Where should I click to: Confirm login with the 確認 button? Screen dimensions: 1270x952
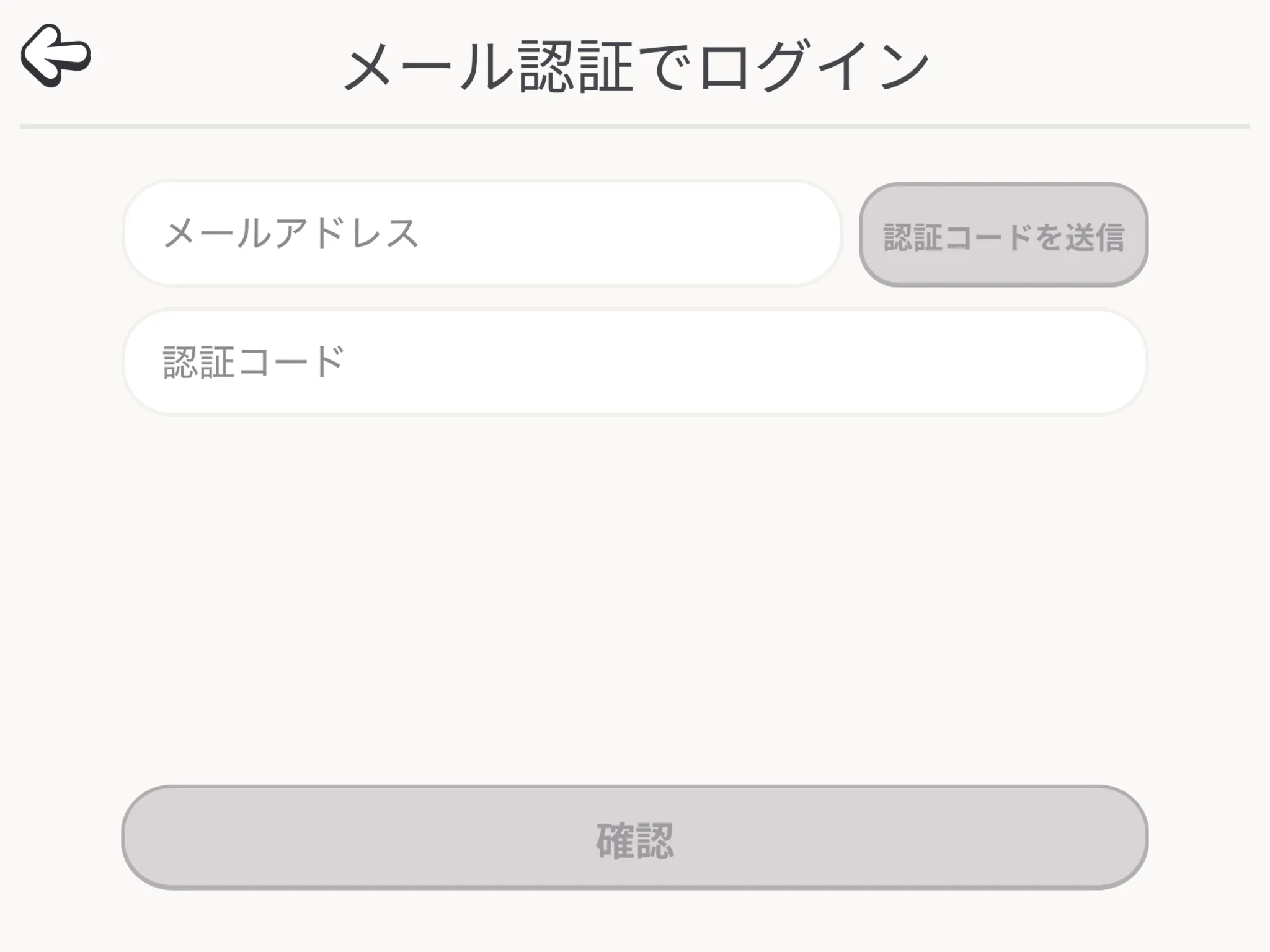coord(635,838)
